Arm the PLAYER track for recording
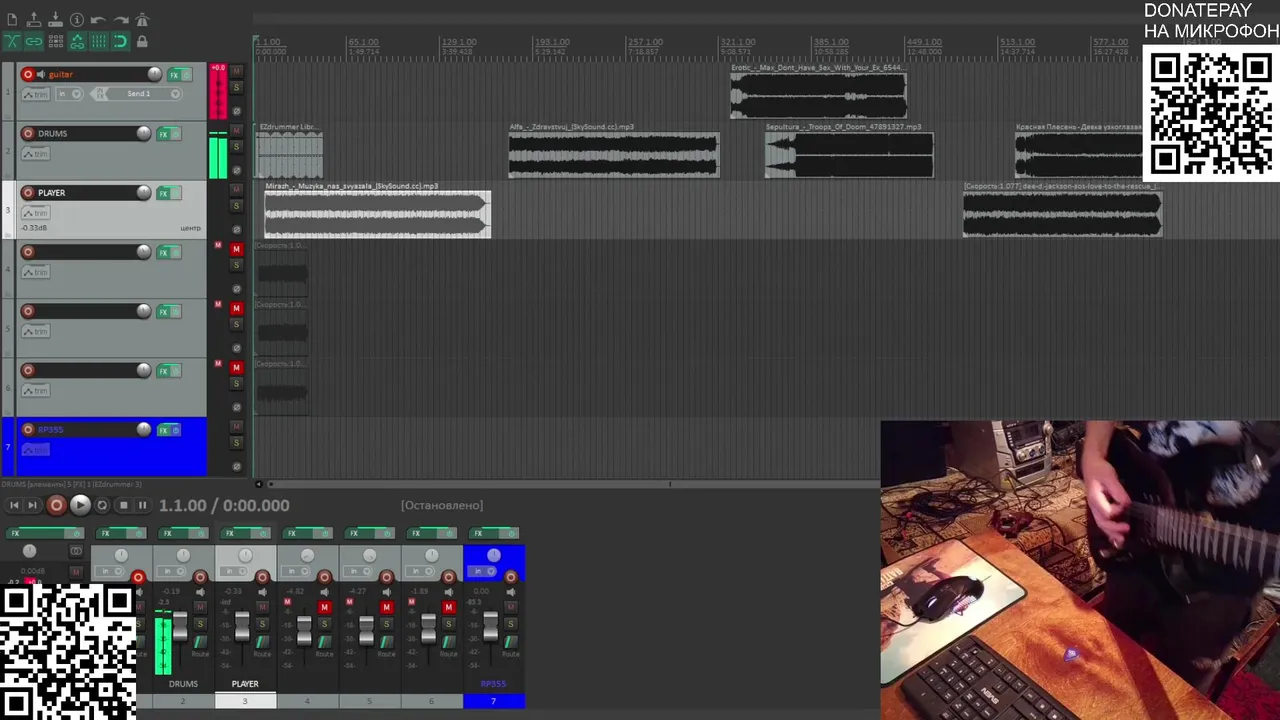The image size is (1280, 720). point(28,192)
